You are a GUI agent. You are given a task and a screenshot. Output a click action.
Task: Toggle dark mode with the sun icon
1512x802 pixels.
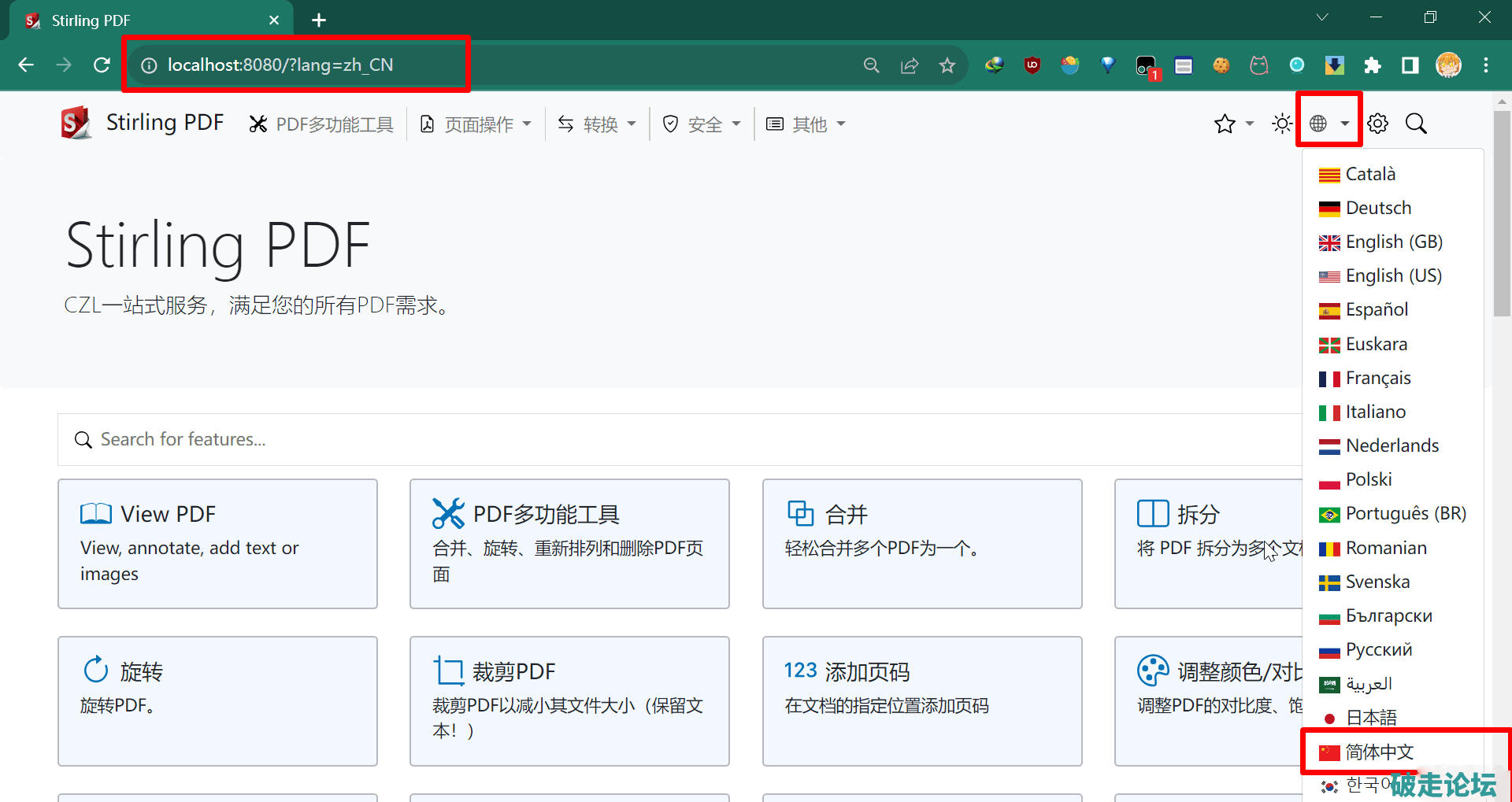(x=1281, y=124)
